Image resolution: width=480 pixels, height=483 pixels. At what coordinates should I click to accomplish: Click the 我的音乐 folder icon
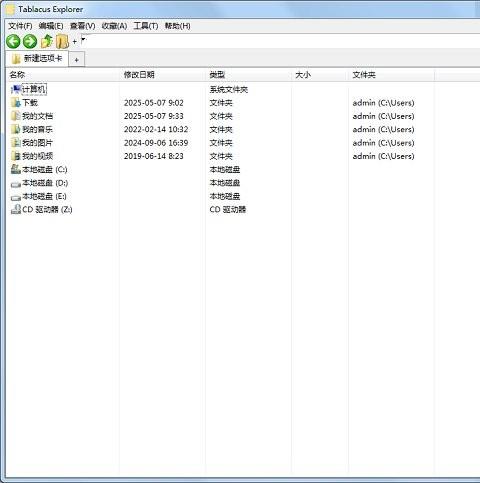pos(16,129)
